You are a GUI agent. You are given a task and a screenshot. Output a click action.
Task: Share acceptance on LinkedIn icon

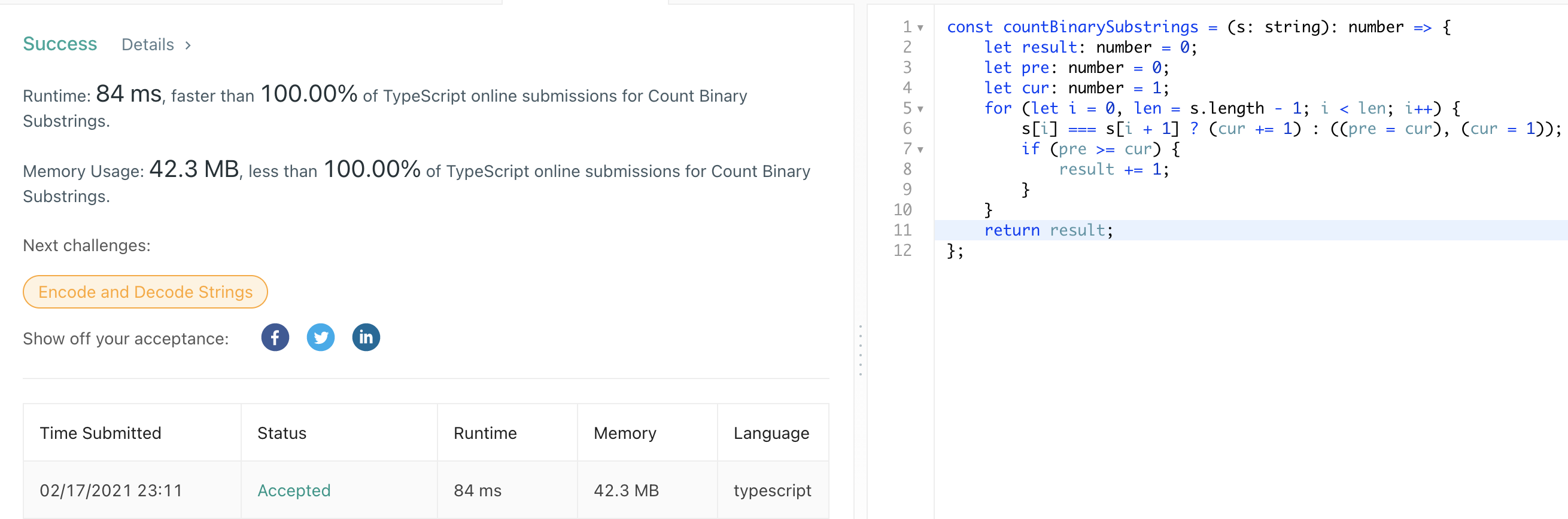pyautogui.click(x=366, y=338)
